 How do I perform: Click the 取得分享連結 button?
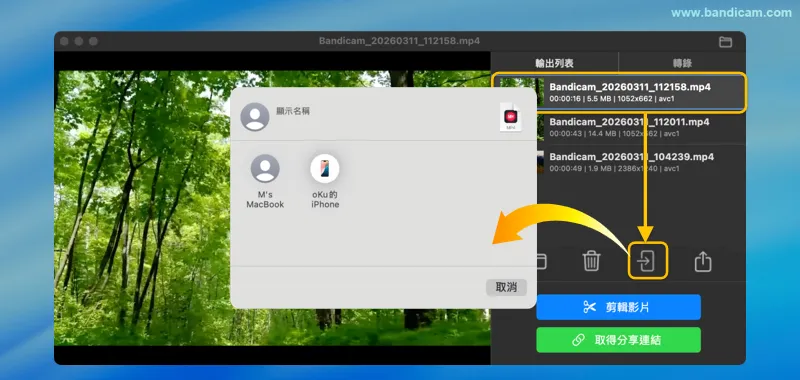coord(618,340)
